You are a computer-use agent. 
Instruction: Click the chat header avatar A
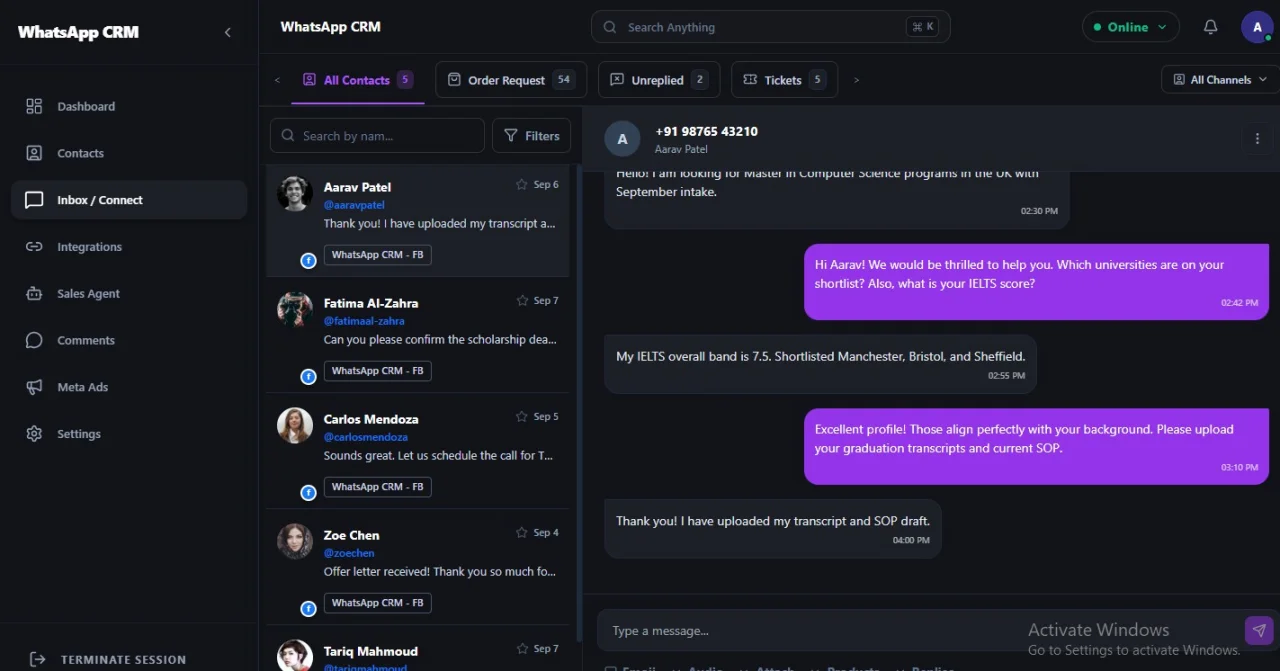[x=622, y=139]
